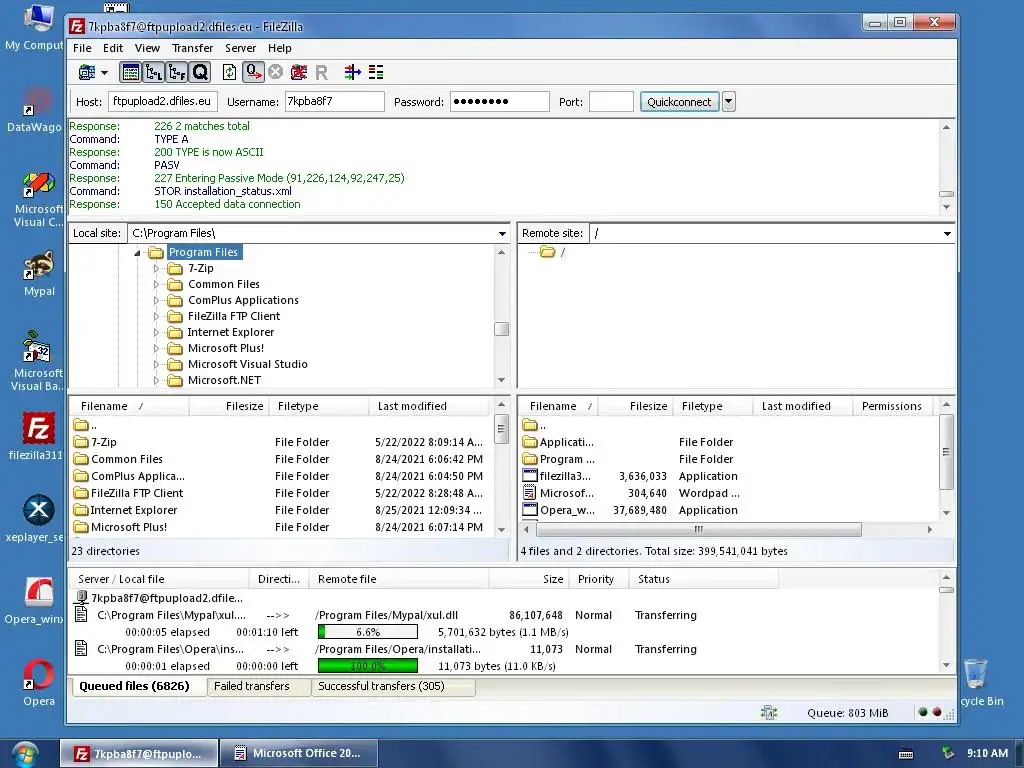Screen dimensions: 1024x768
Task: Focus the Port field
Action: (x=611, y=101)
